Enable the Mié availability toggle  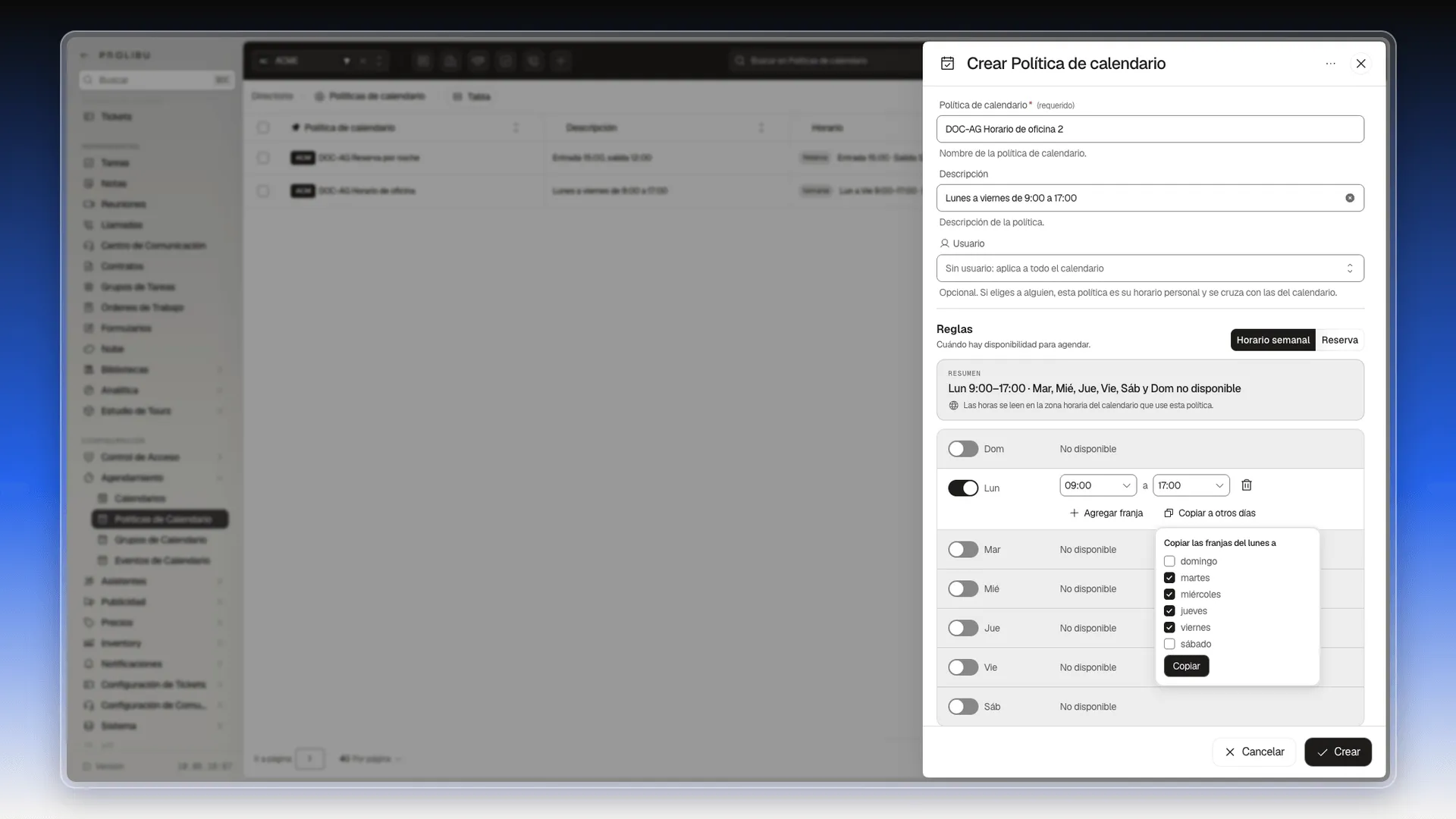(x=963, y=589)
